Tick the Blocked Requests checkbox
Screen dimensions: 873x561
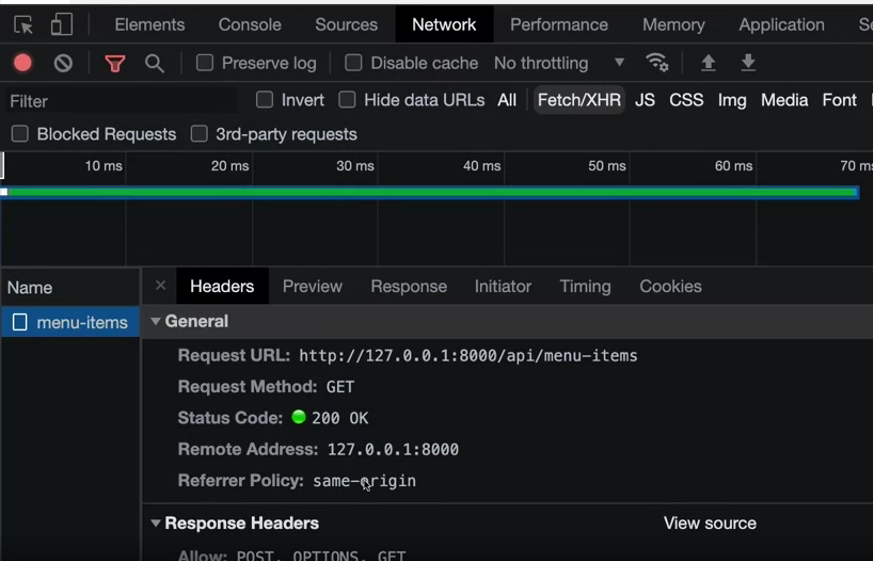[20, 134]
